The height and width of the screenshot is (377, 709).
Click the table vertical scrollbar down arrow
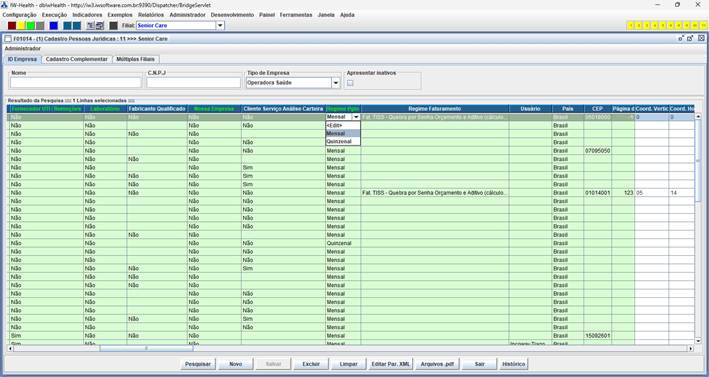(x=698, y=341)
